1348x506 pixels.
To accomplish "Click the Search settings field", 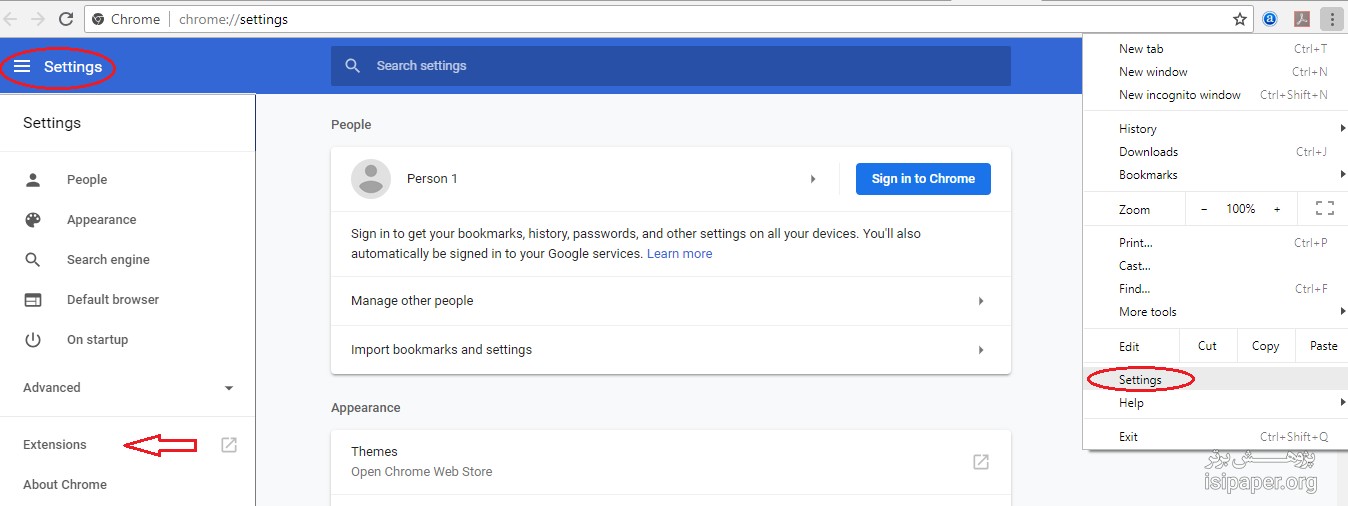I will pyautogui.click(x=671, y=66).
